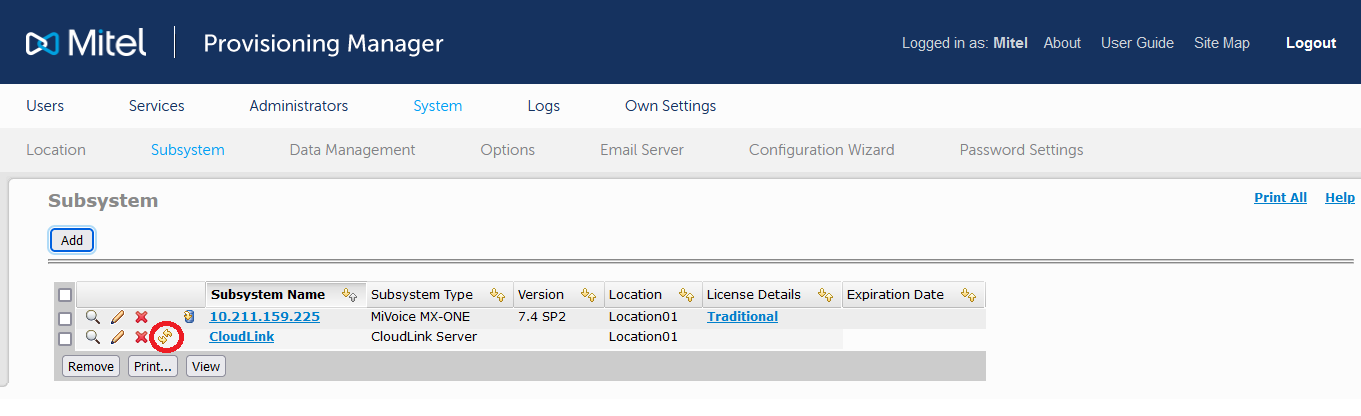Image resolution: width=1361 pixels, height=416 pixels.
Task: Click the Expiration Date column header
Action: [x=895, y=295]
